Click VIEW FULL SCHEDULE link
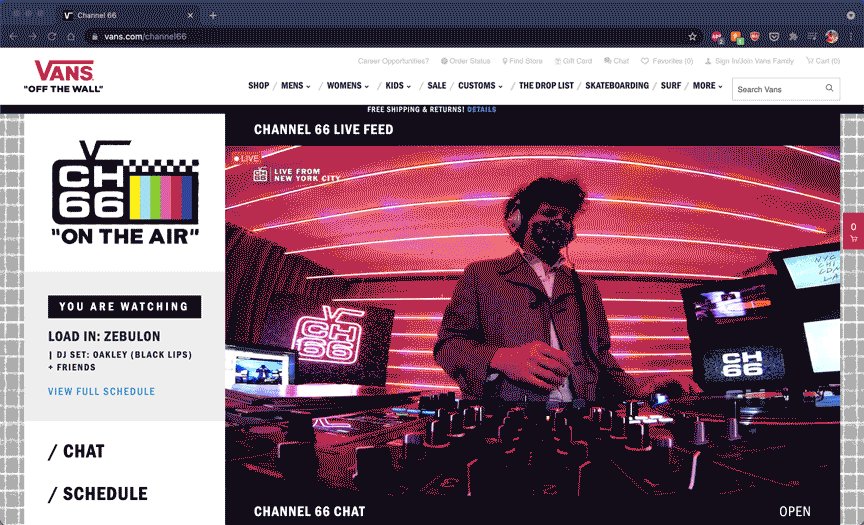 tap(101, 392)
